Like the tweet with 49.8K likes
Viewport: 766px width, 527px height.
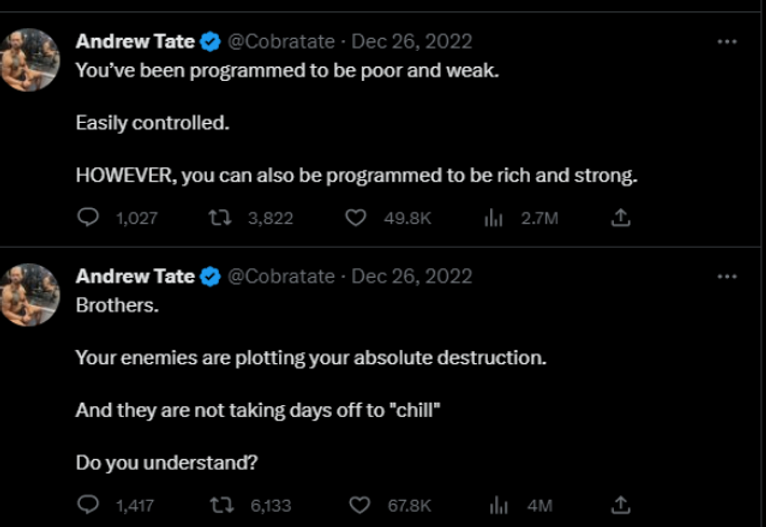pos(356,217)
